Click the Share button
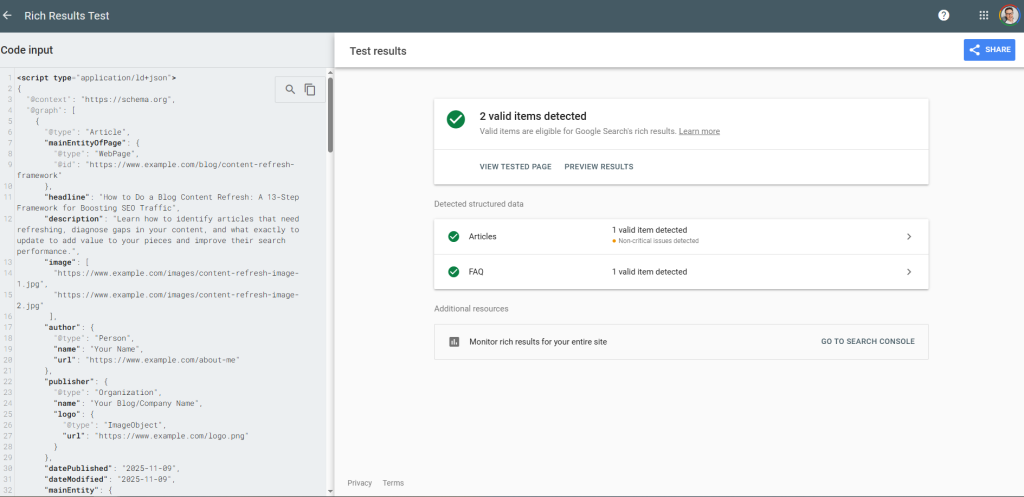 (989, 50)
